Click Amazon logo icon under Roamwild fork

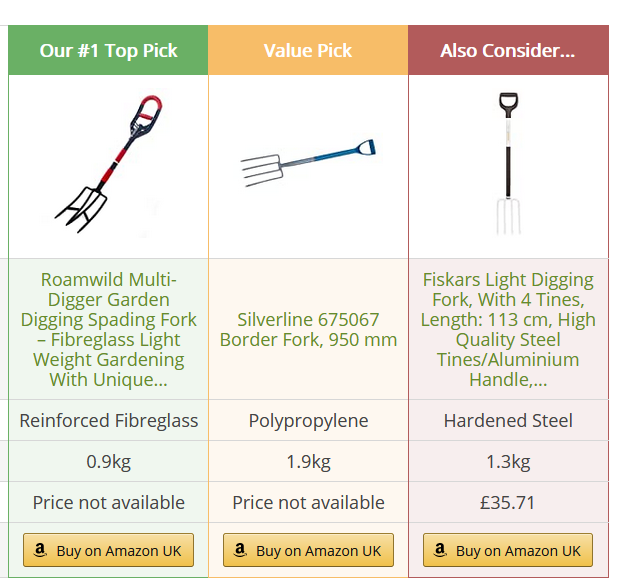tap(41, 550)
